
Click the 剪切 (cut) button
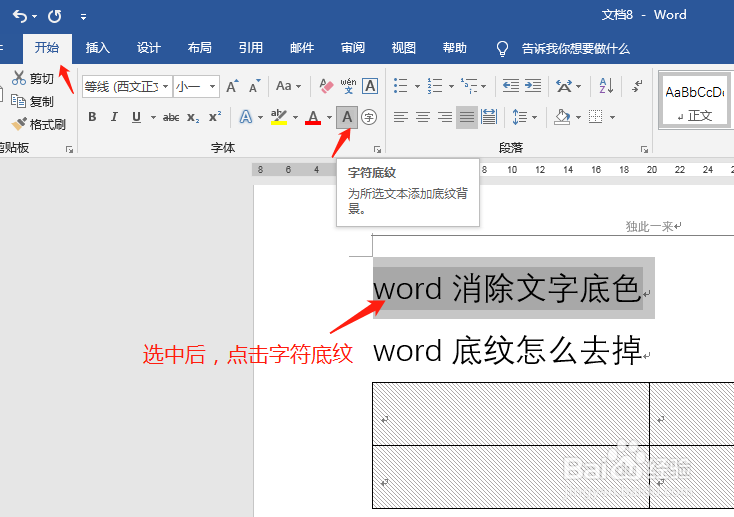pyautogui.click(x=33, y=78)
